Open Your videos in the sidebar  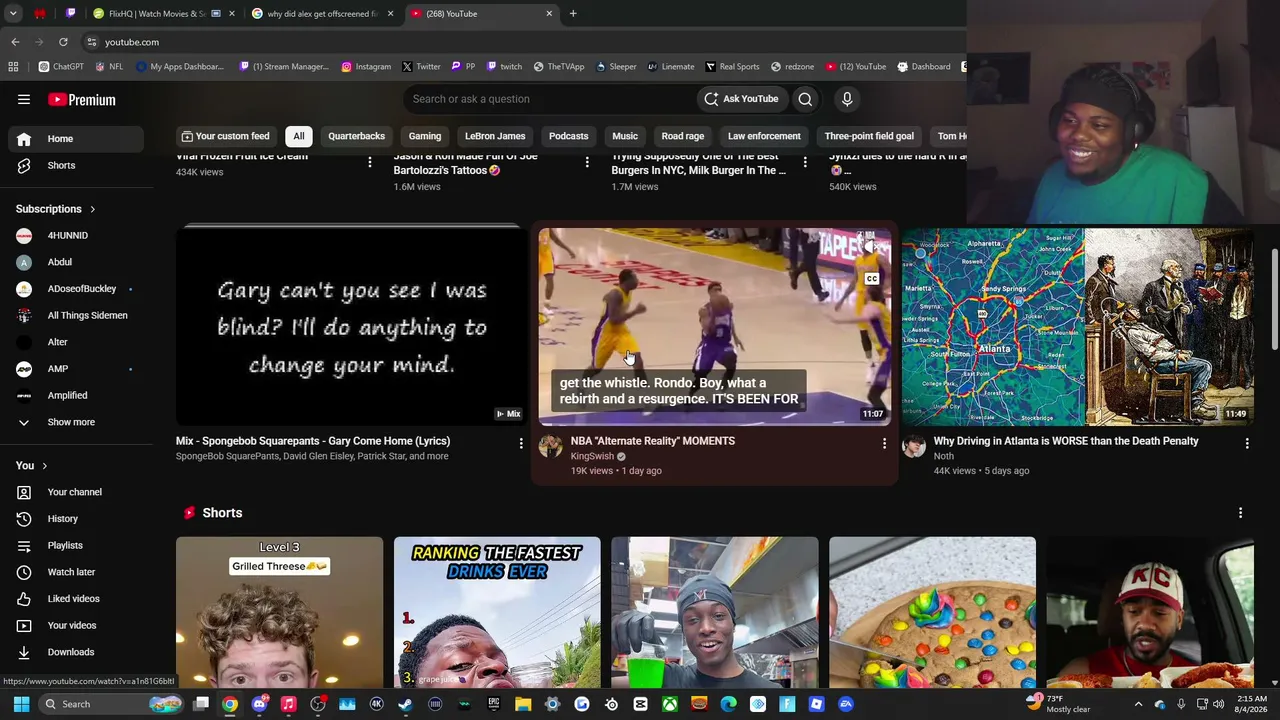[x=72, y=625]
